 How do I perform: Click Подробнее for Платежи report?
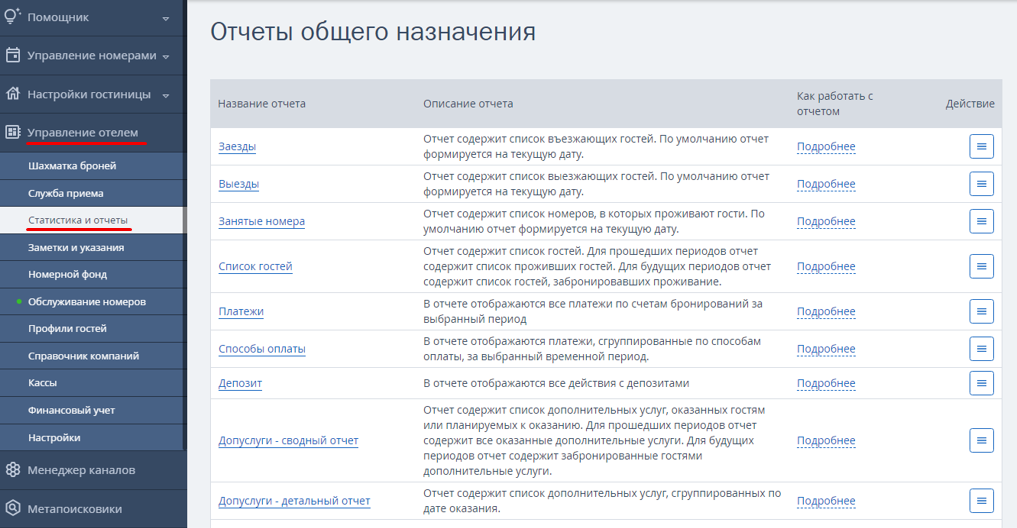point(826,311)
